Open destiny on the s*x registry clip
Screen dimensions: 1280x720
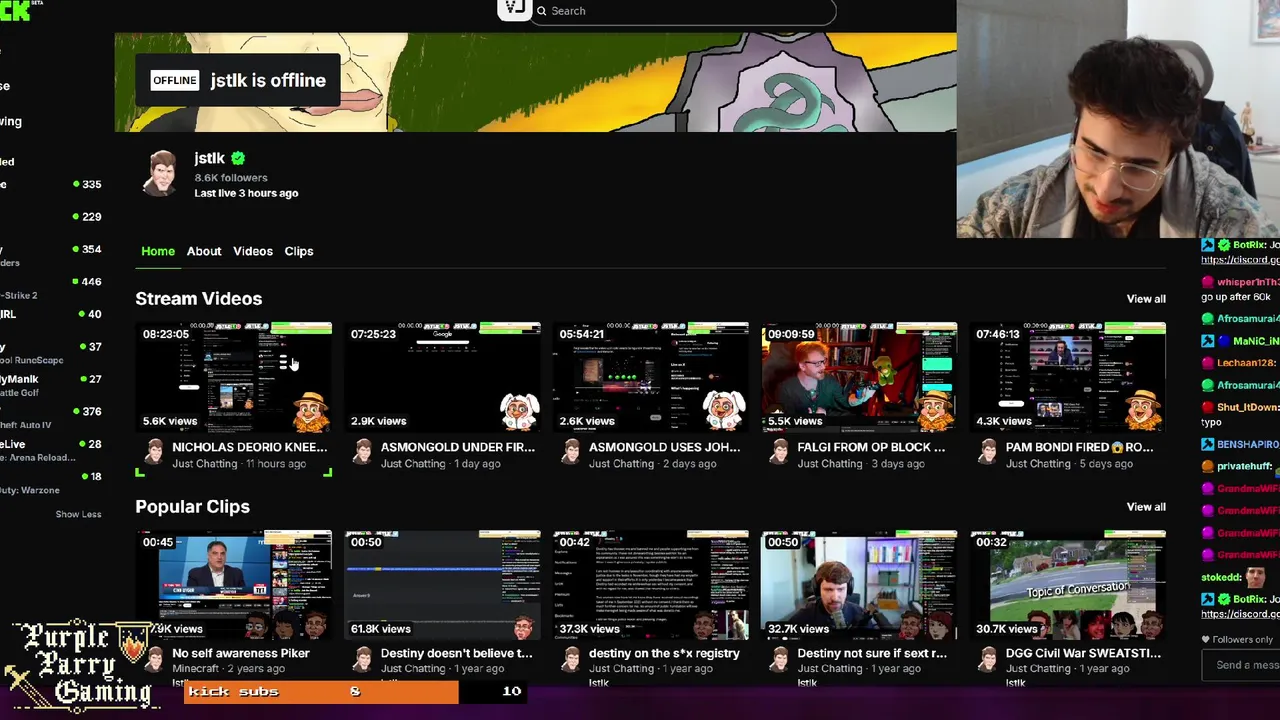[664, 653]
